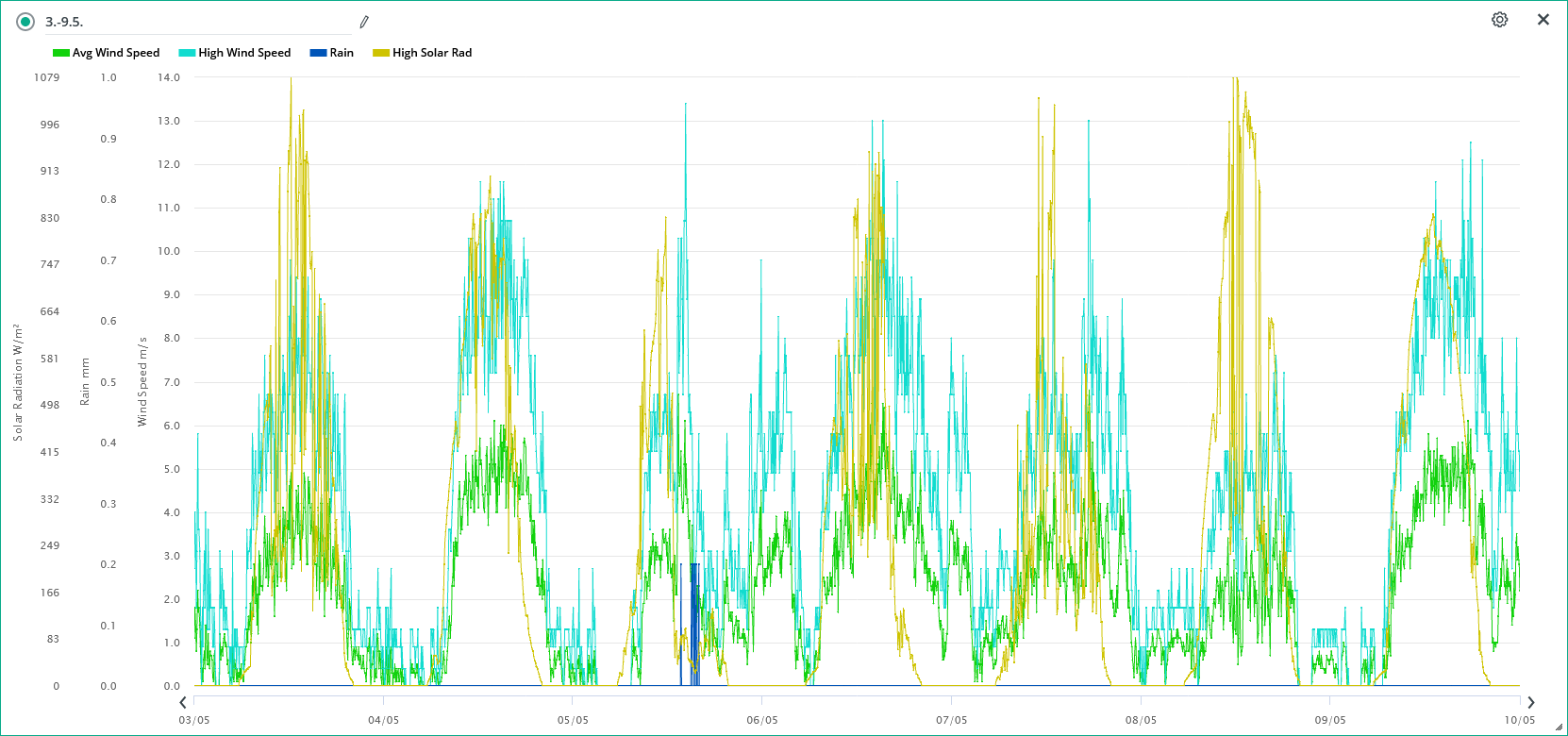
Task: Click the 03/05 date label on axis
Action: pyautogui.click(x=193, y=720)
